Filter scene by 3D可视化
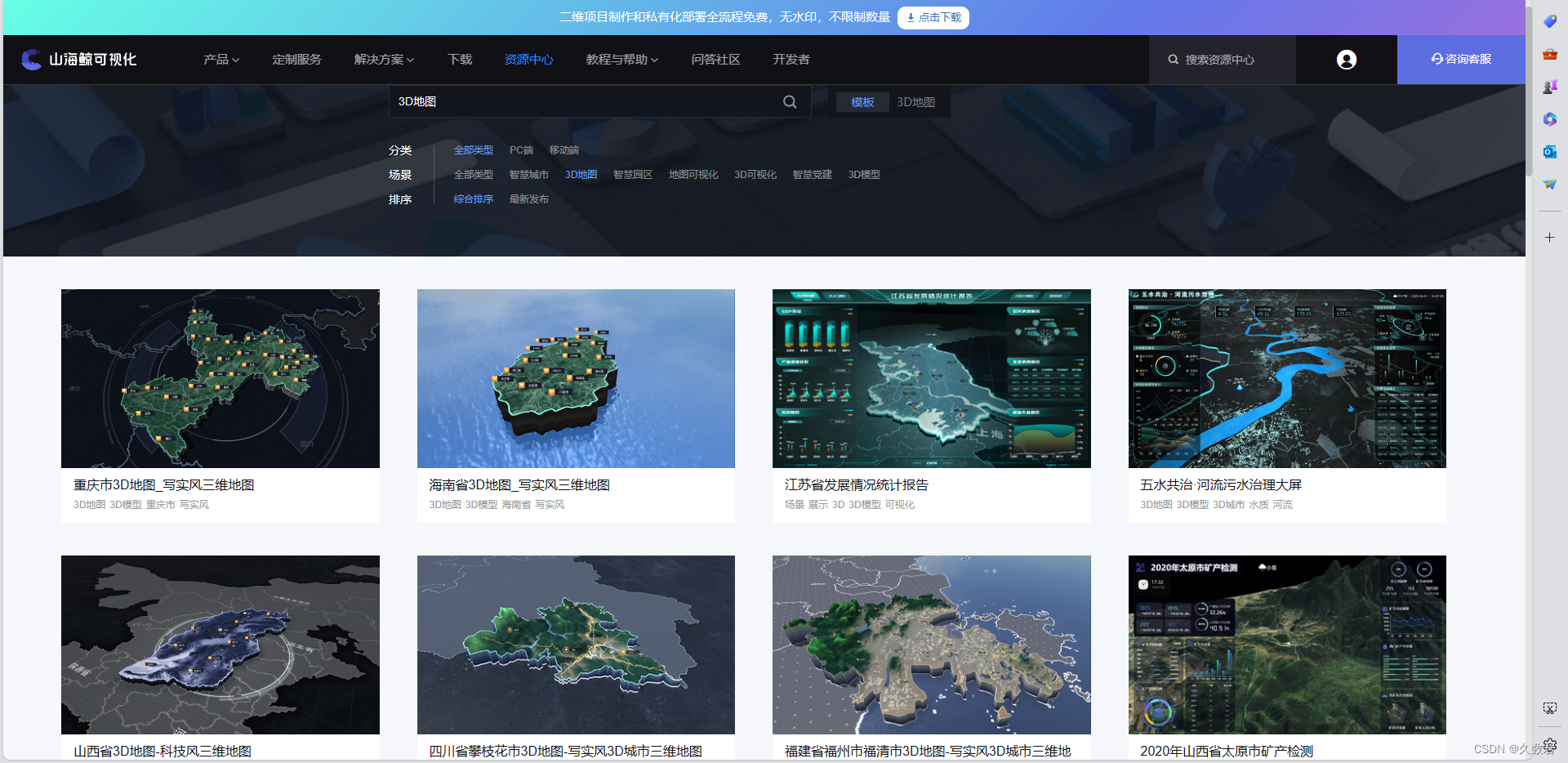Viewport: 1568px width, 763px height. click(x=755, y=175)
